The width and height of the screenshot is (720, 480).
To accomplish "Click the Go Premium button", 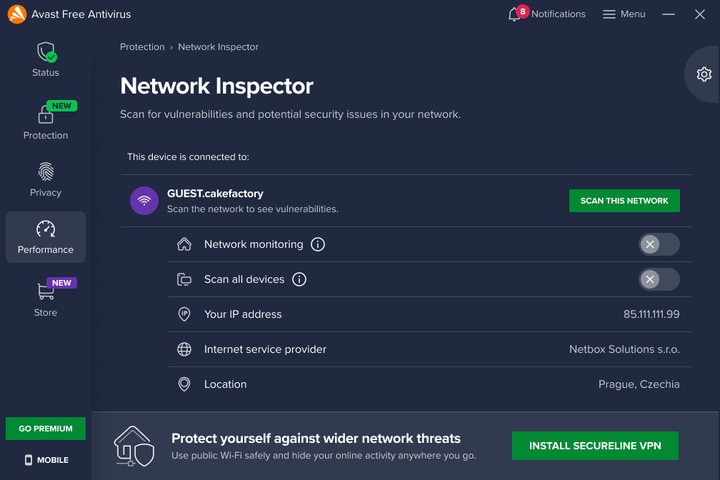I will tap(46, 429).
